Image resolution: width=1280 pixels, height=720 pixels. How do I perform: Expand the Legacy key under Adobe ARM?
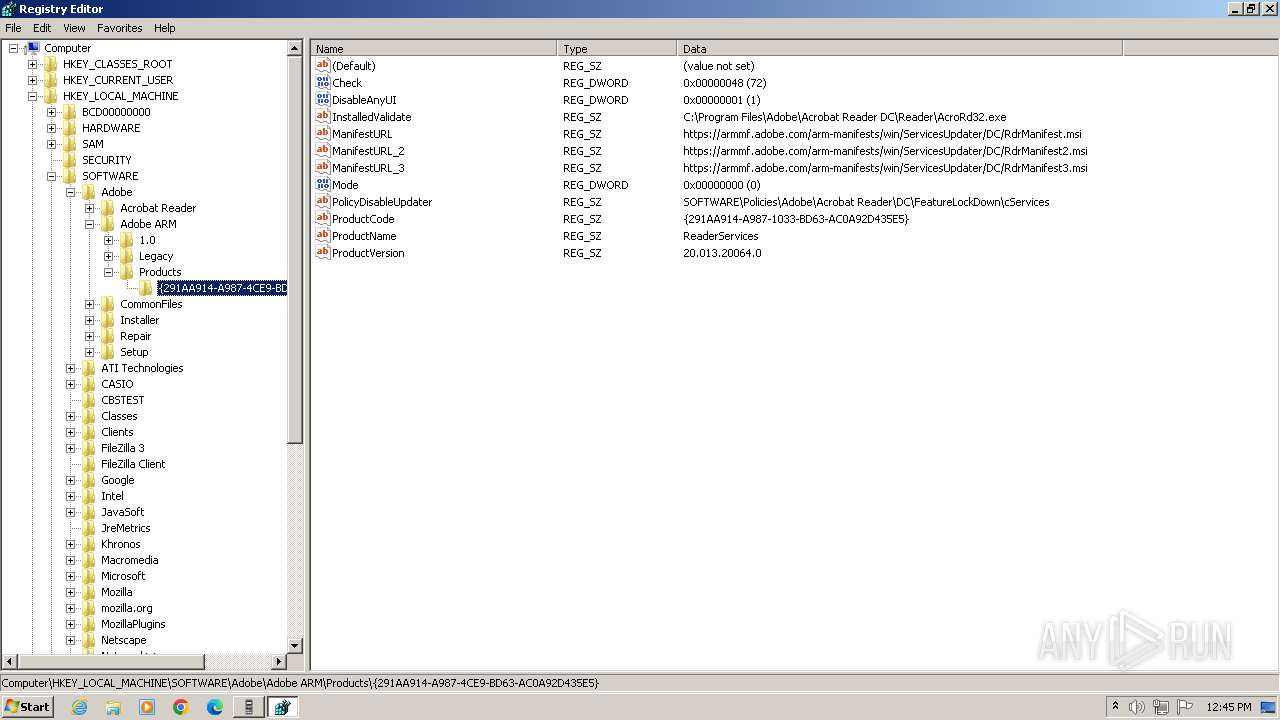pos(109,256)
